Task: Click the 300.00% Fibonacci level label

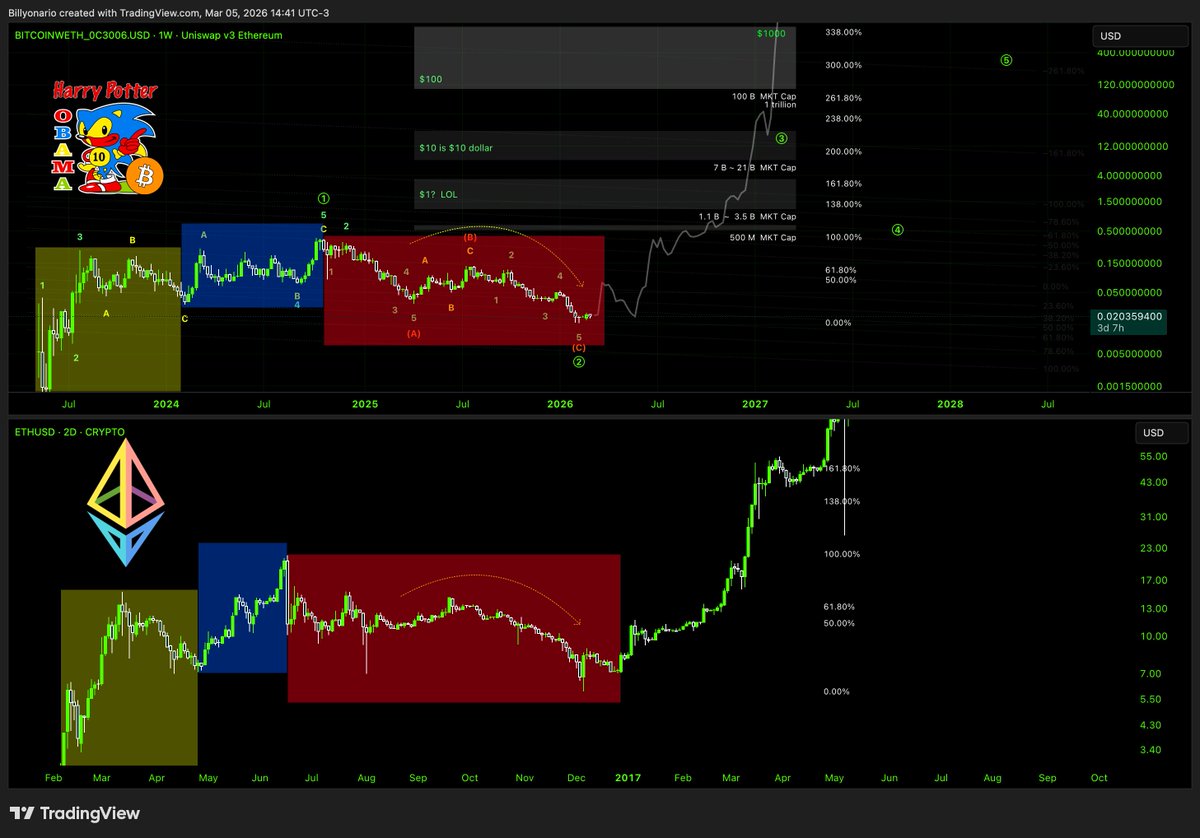Action: click(844, 65)
